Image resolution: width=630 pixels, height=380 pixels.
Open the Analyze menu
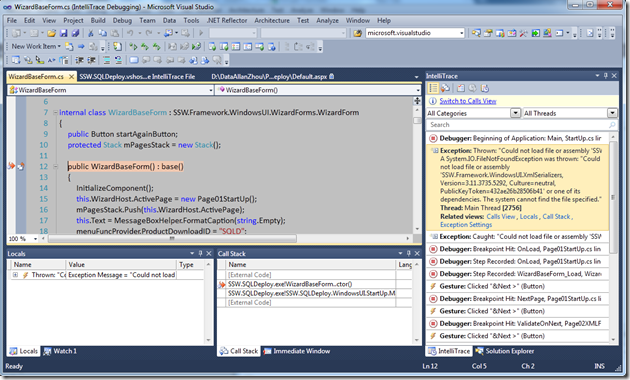327,20
